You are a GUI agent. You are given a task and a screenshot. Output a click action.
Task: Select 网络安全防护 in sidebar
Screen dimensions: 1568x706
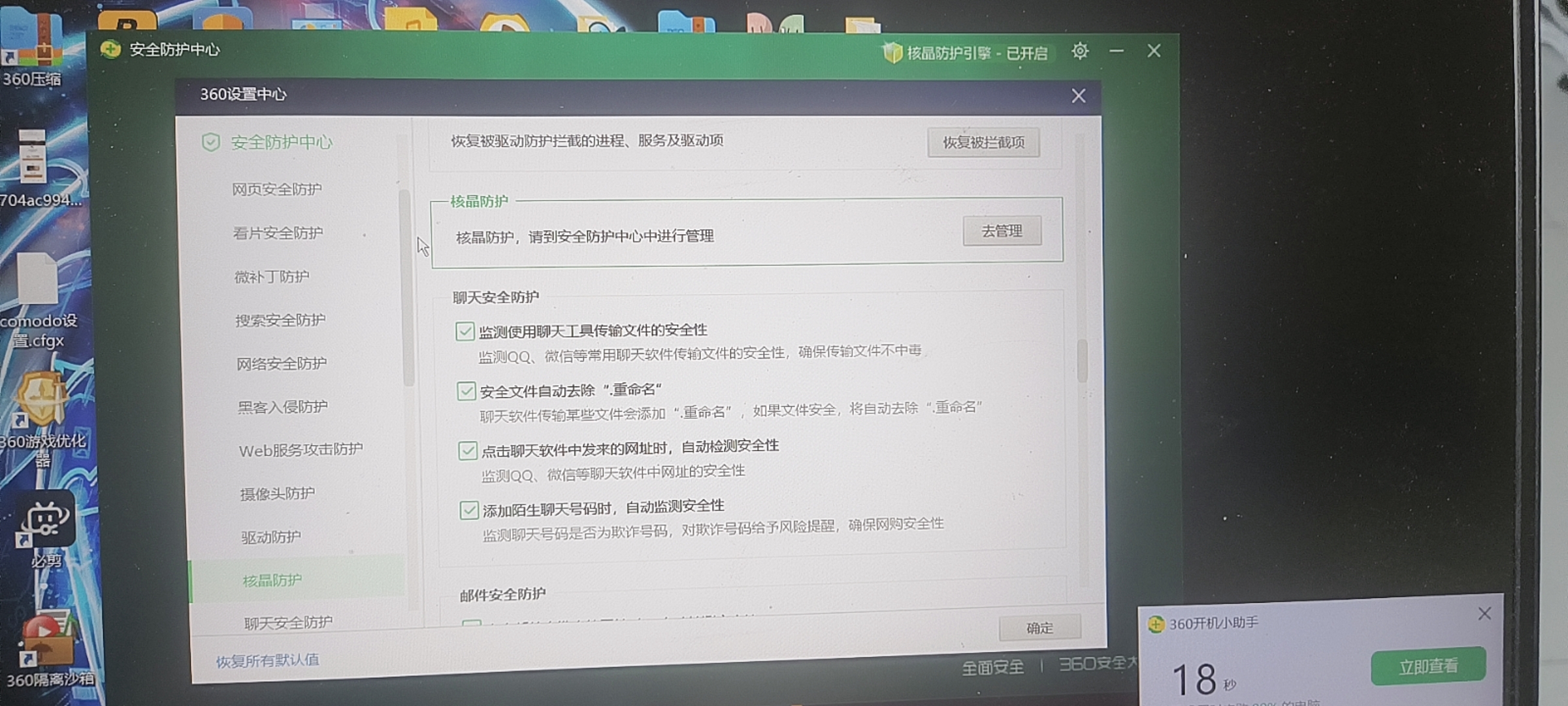[282, 363]
